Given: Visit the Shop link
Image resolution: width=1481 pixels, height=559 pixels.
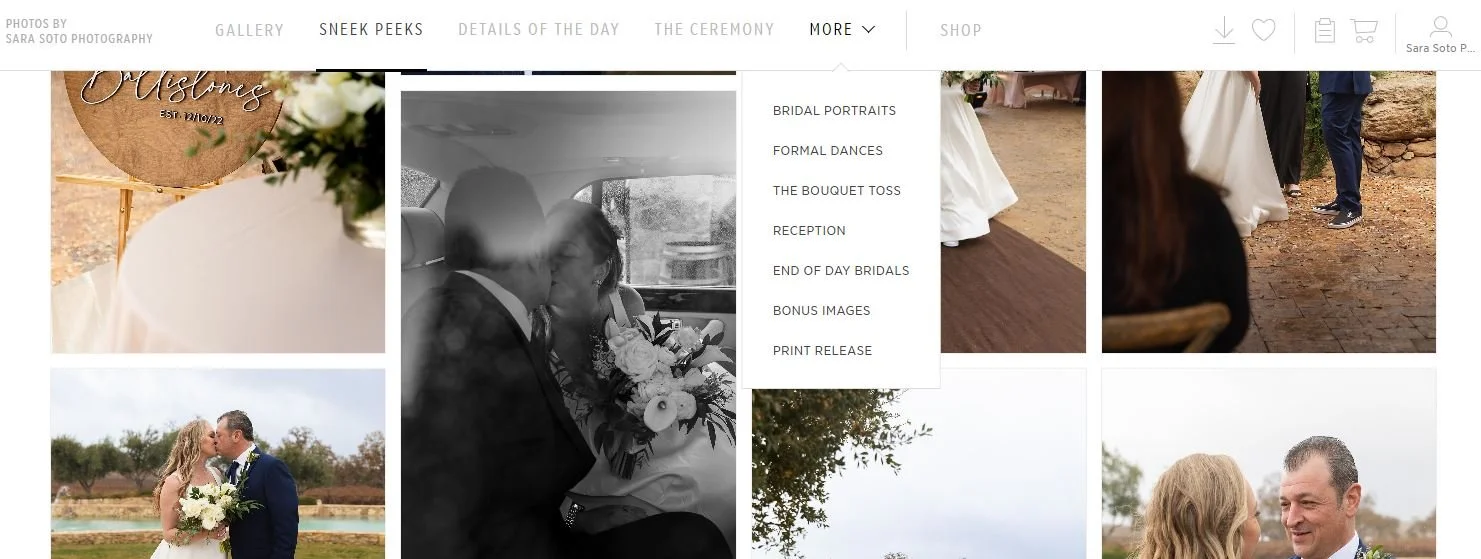Looking at the screenshot, I should coord(960,30).
